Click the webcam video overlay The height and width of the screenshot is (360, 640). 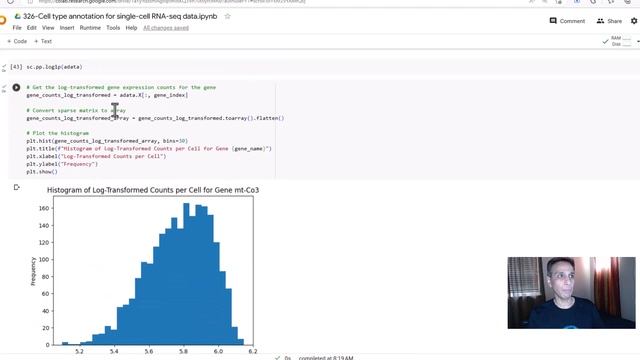coord(571,293)
